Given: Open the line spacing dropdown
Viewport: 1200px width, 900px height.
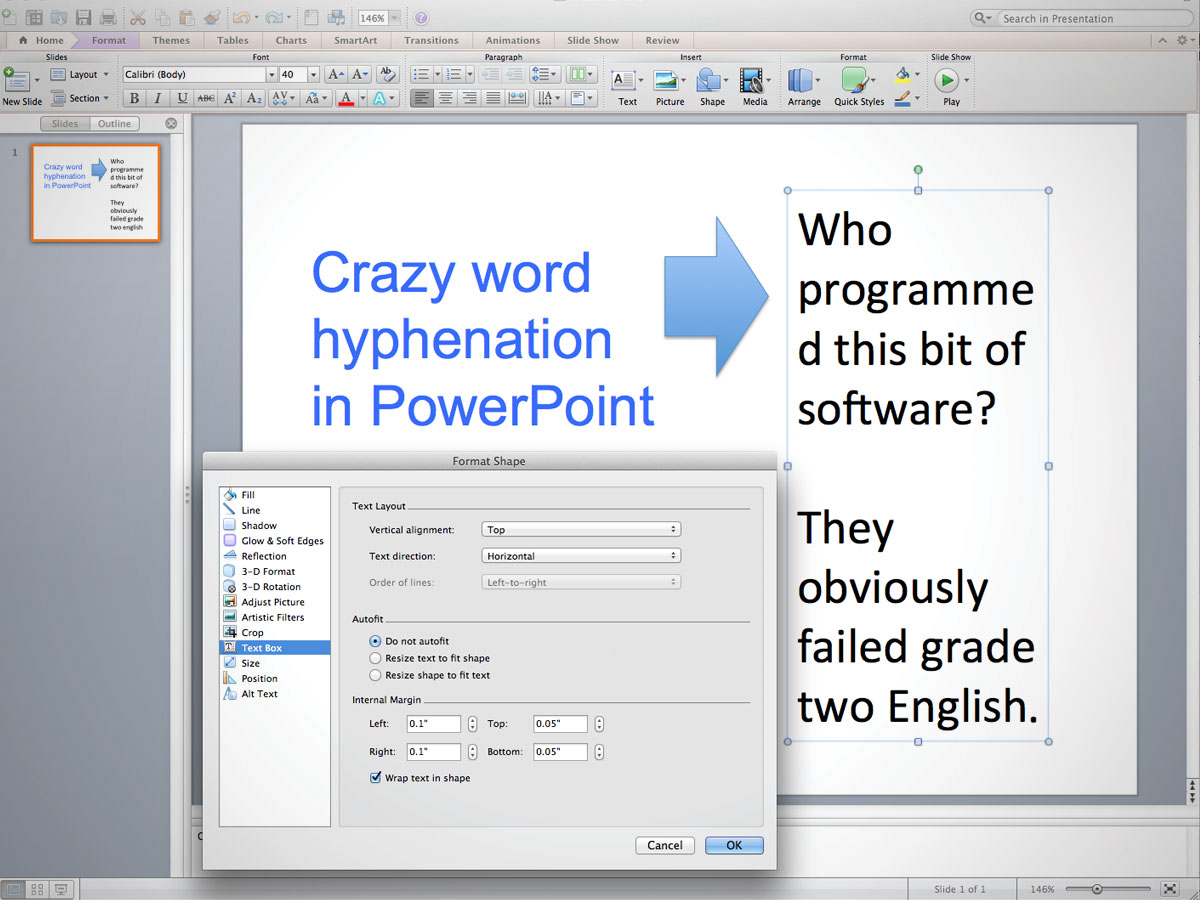Looking at the screenshot, I should (x=546, y=75).
